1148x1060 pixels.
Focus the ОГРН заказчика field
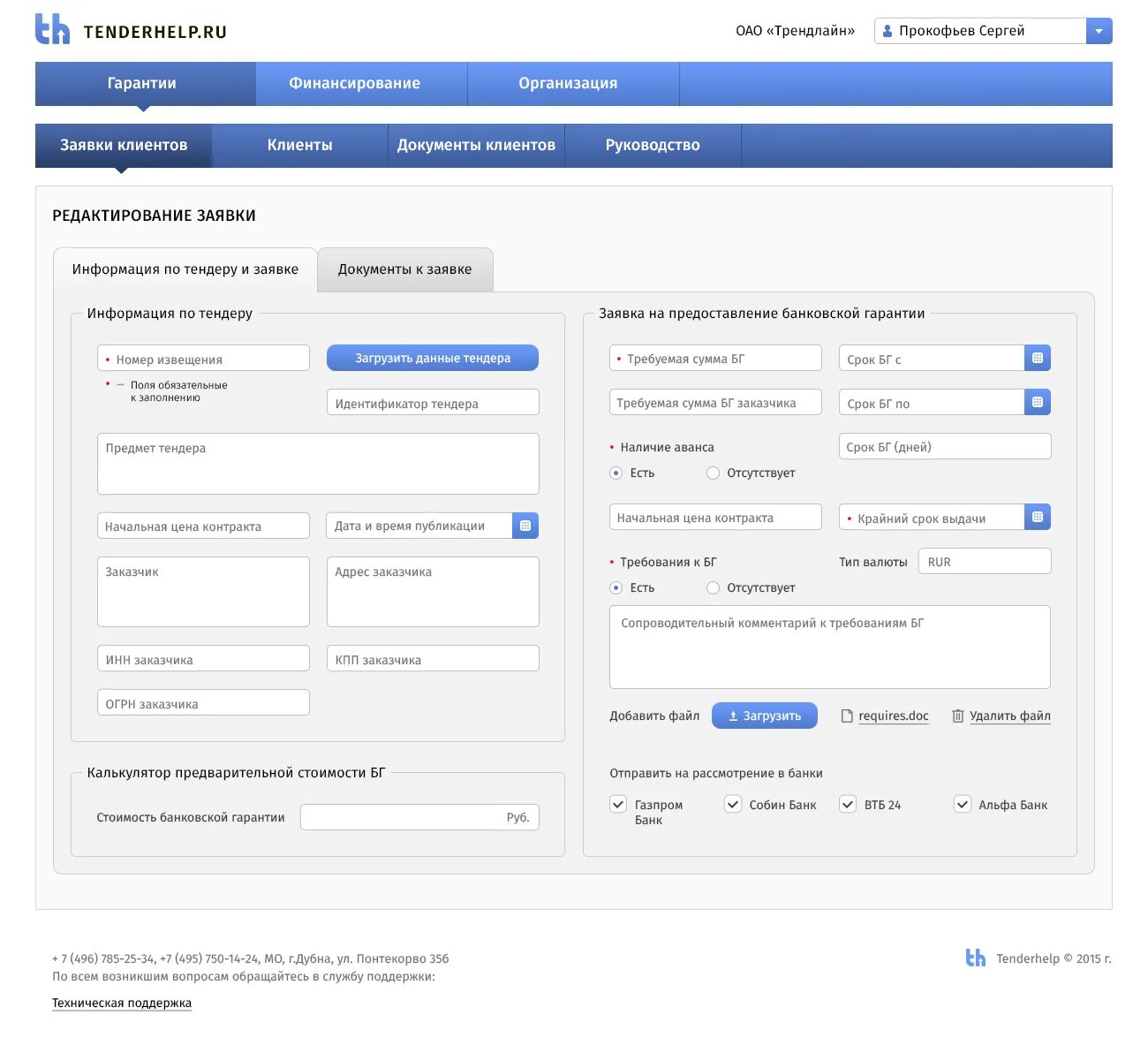pyautogui.click(x=203, y=702)
